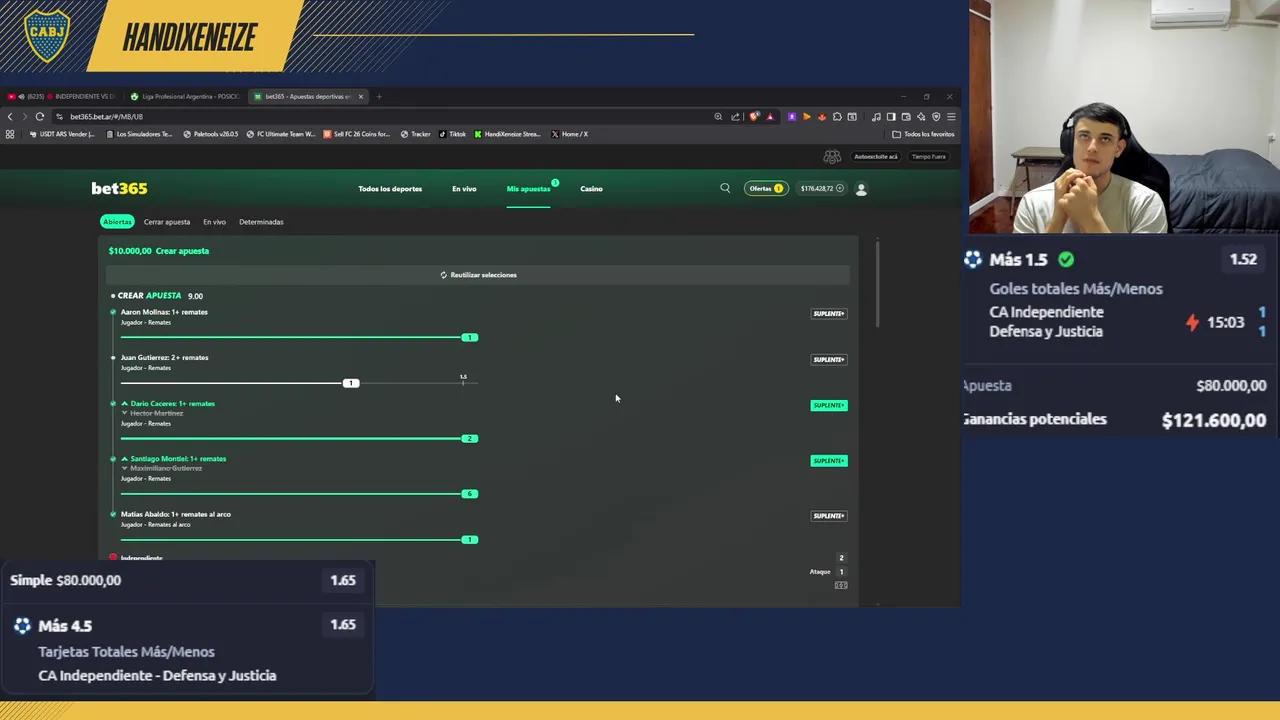Switch to the Liga Profesional Argentina browser tab
Screen dimensions: 1280x720
[x=185, y=97]
